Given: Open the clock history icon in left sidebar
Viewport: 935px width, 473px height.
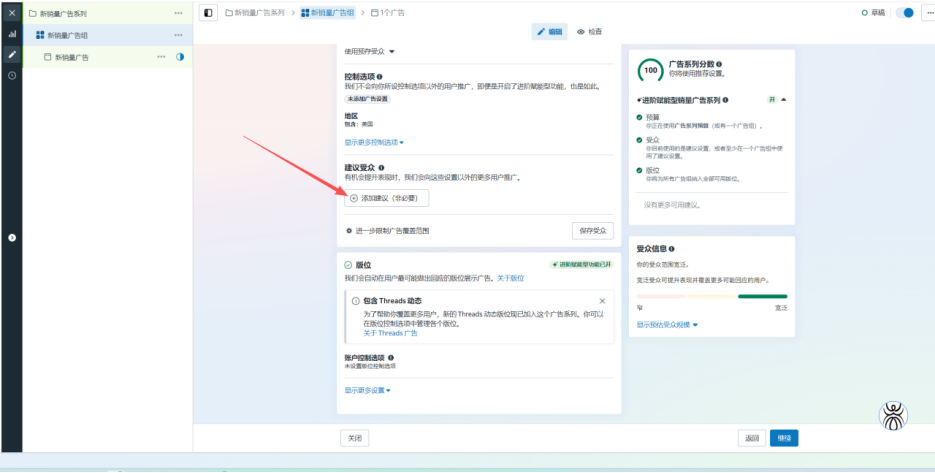Looking at the screenshot, I should pyautogui.click(x=12, y=75).
